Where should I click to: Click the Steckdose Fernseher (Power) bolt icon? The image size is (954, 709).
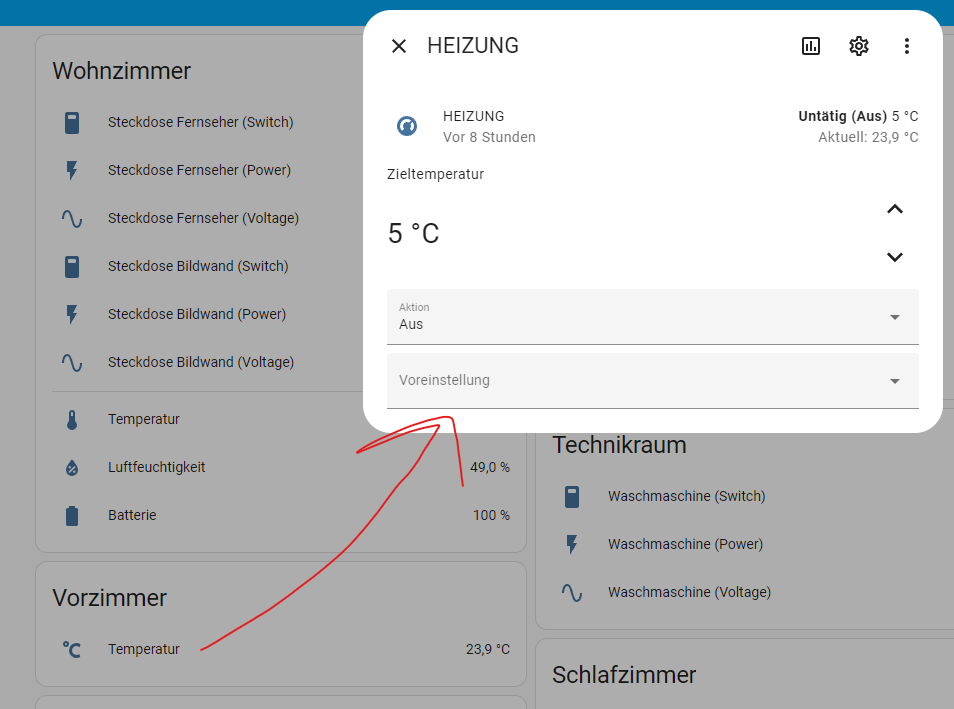coord(72,170)
